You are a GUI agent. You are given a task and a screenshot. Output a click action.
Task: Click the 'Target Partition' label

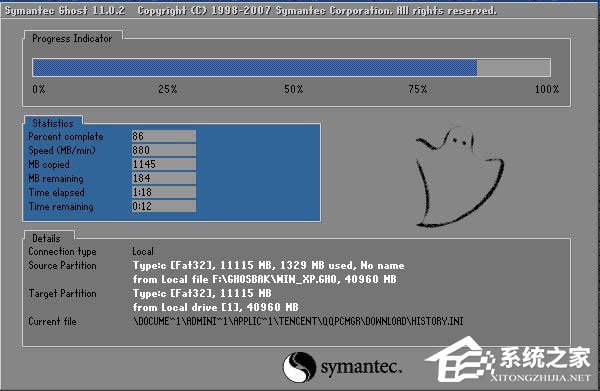coord(62,293)
